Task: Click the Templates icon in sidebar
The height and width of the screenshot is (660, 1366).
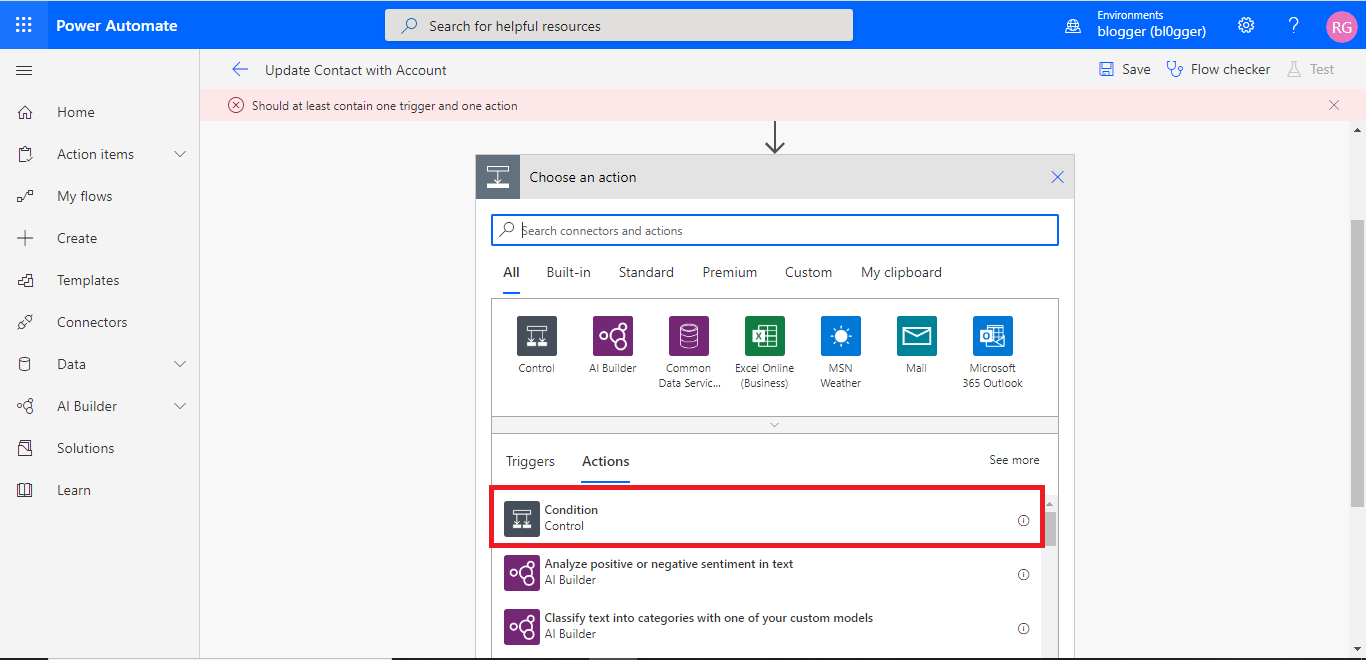Action: coord(25,280)
